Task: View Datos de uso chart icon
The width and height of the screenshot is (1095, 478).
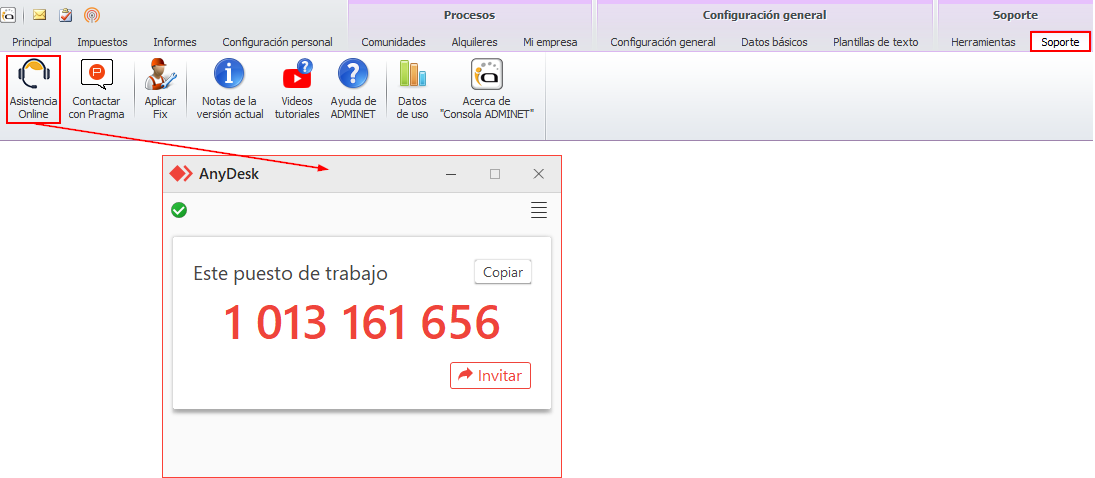Action: pyautogui.click(x=412, y=89)
